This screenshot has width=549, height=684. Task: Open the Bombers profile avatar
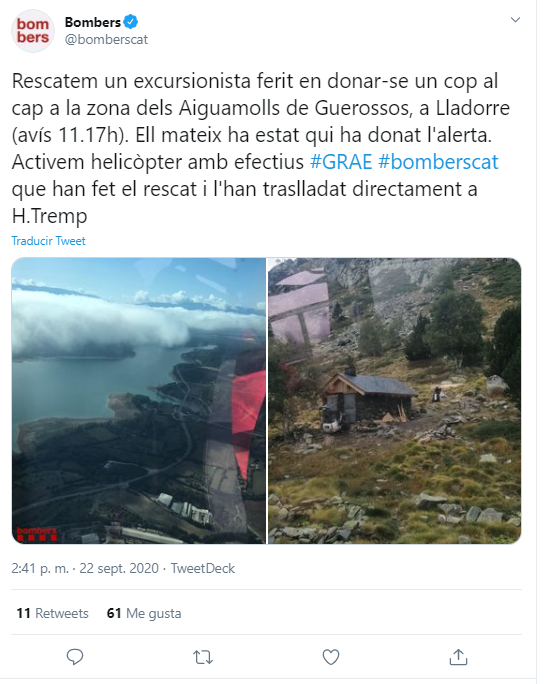click(33, 31)
